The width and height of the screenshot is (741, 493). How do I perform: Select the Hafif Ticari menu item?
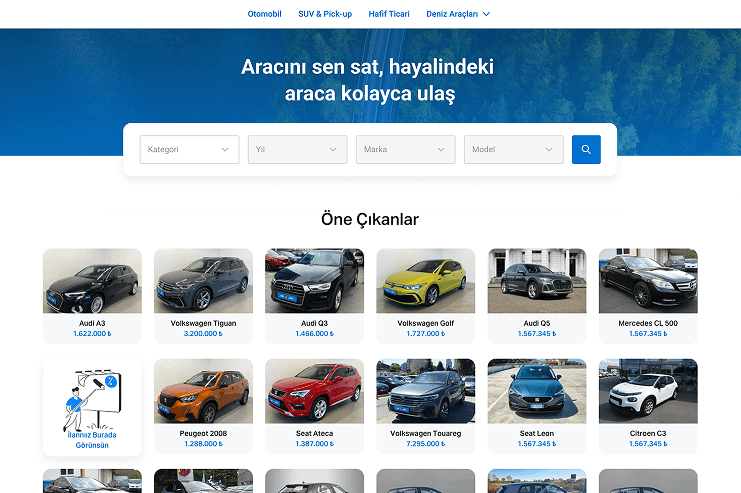pos(389,14)
